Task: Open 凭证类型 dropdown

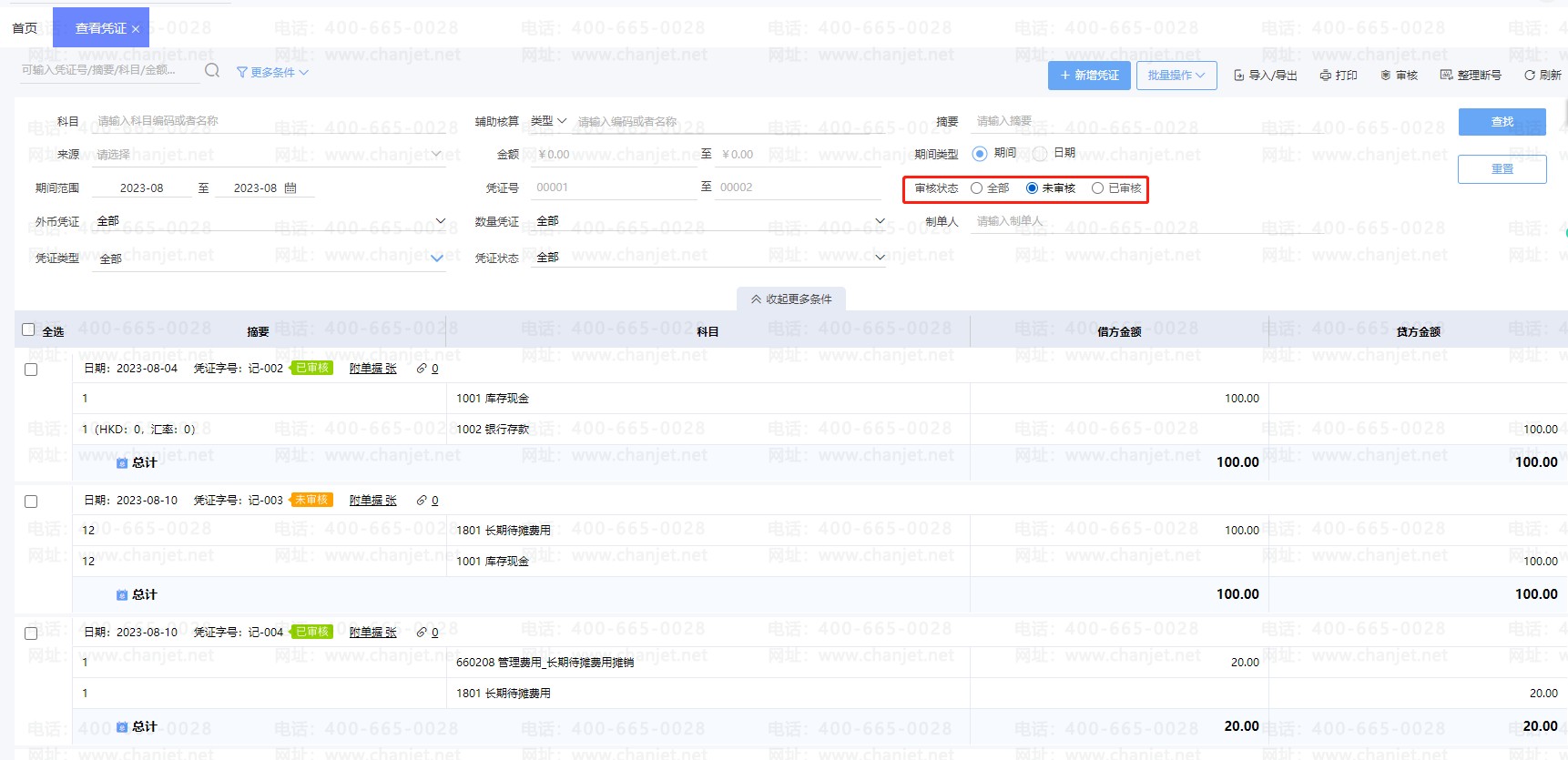Action: pos(270,258)
